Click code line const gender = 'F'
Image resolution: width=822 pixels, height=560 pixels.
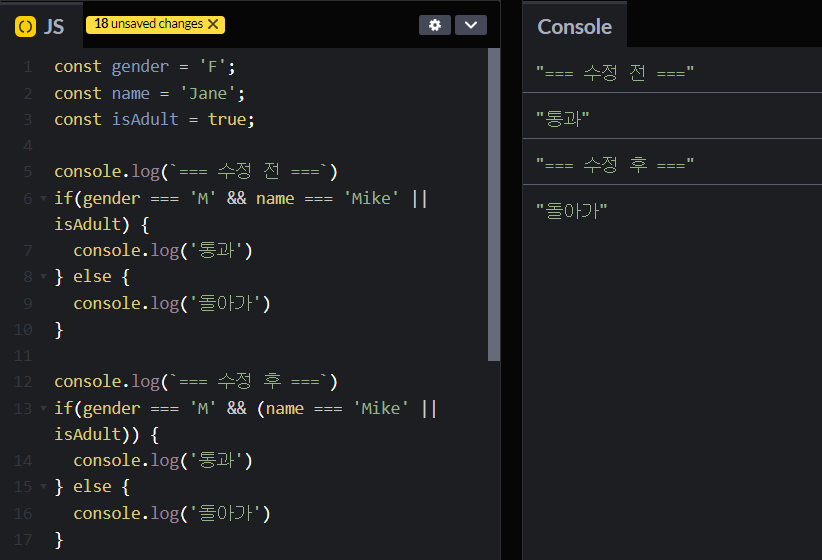(145, 67)
